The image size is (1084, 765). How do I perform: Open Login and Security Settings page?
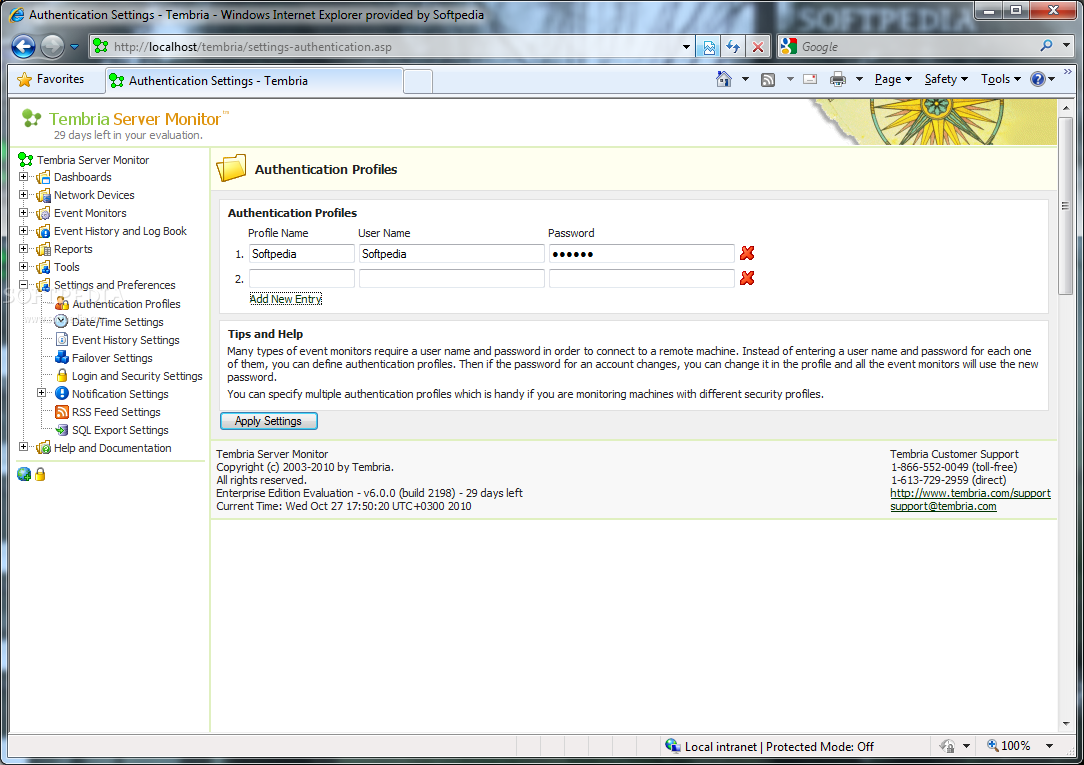coord(137,376)
